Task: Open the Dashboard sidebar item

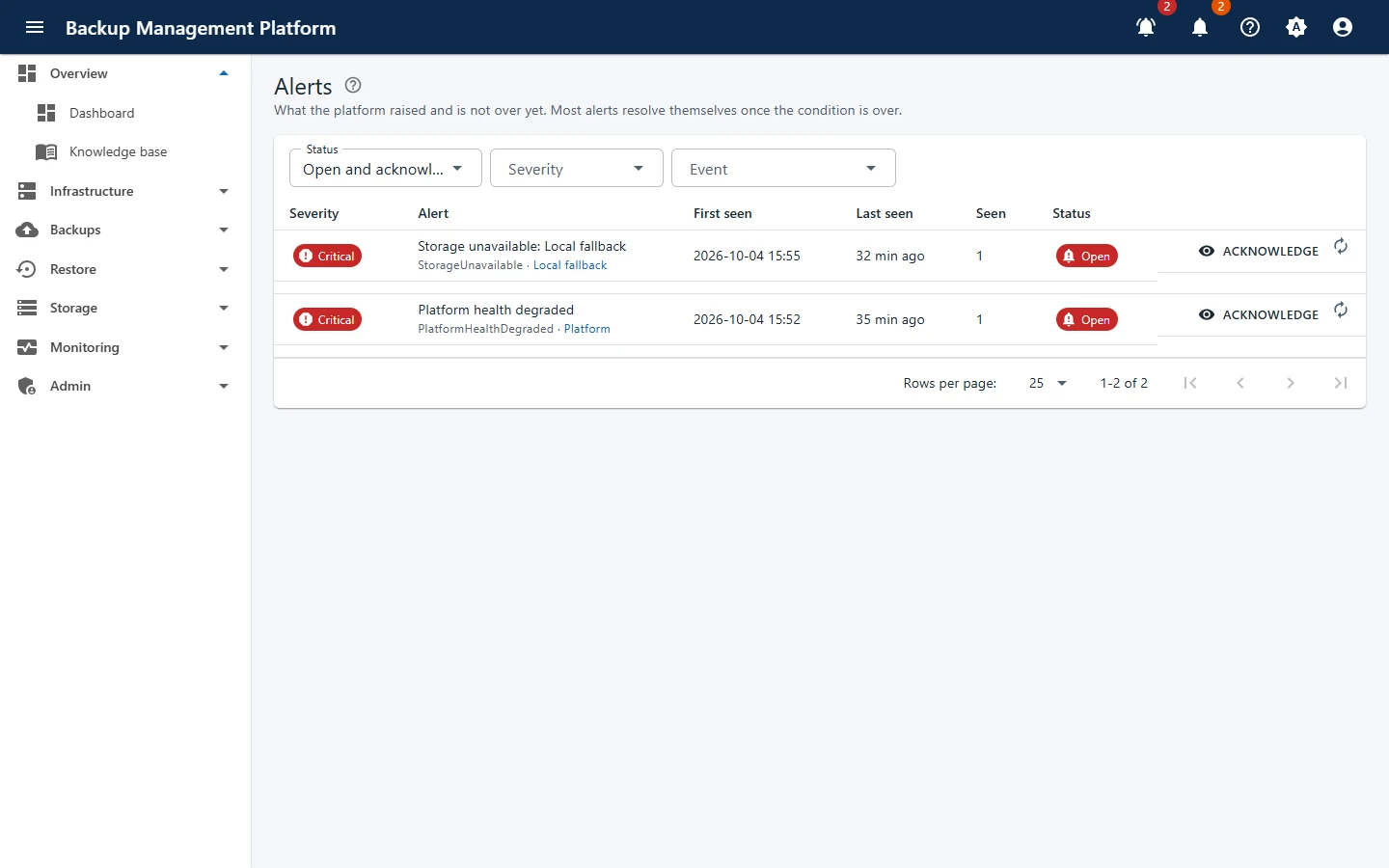Action: coord(125,113)
